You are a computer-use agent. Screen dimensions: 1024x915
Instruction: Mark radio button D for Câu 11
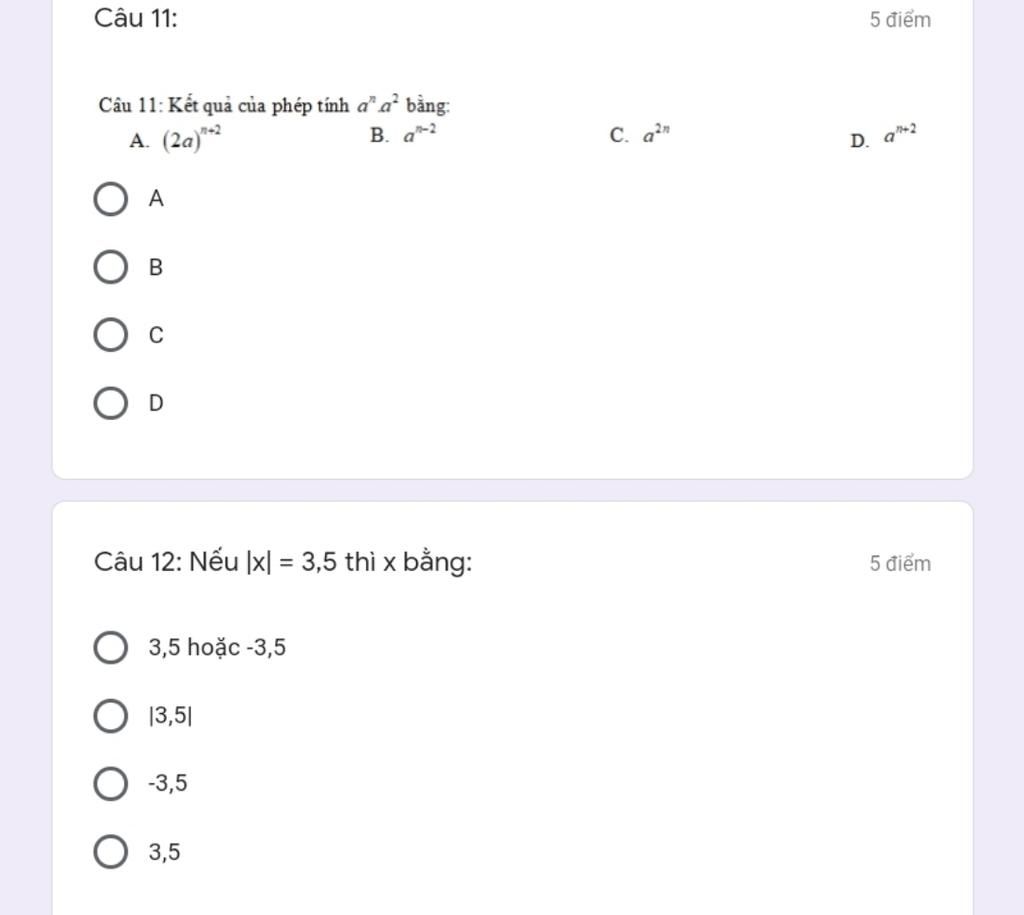click(x=110, y=403)
